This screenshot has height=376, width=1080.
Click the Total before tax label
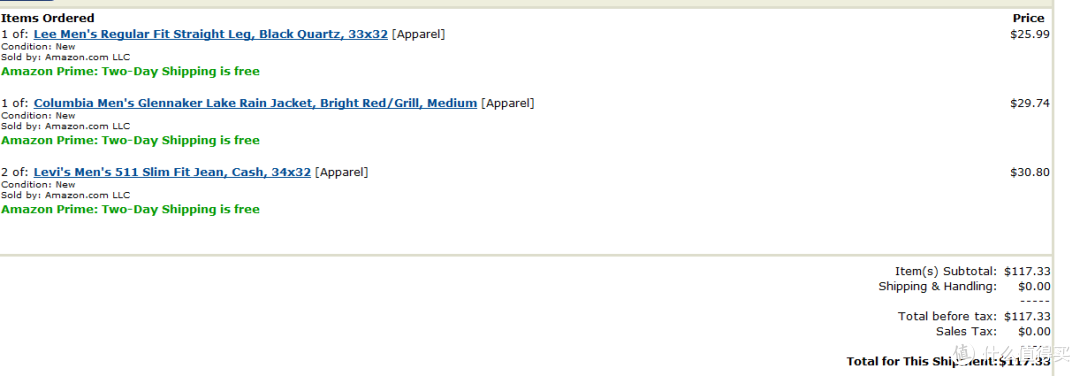pyautogui.click(x=947, y=317)
